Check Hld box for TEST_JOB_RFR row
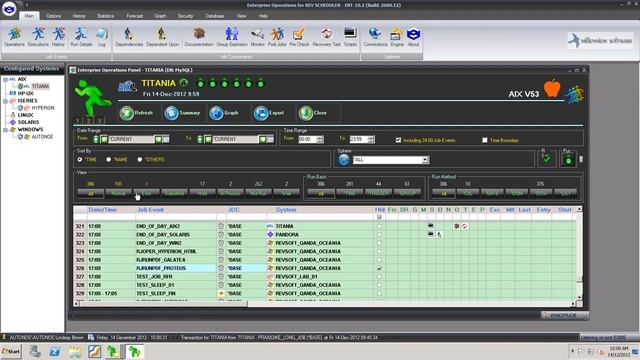 (x=379, y=277)
